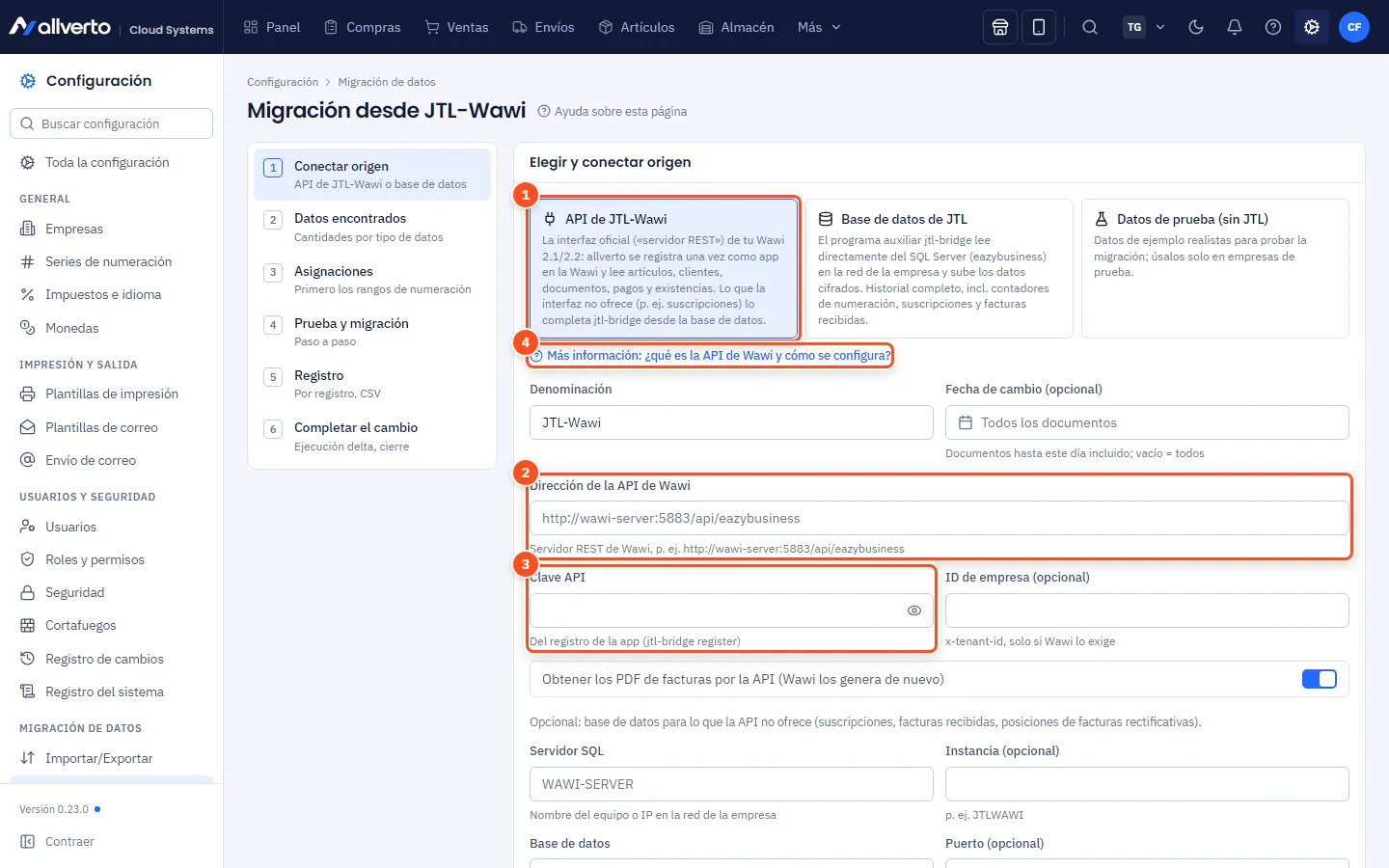Select Base de datos de JTL source card

tap(940, 268)
